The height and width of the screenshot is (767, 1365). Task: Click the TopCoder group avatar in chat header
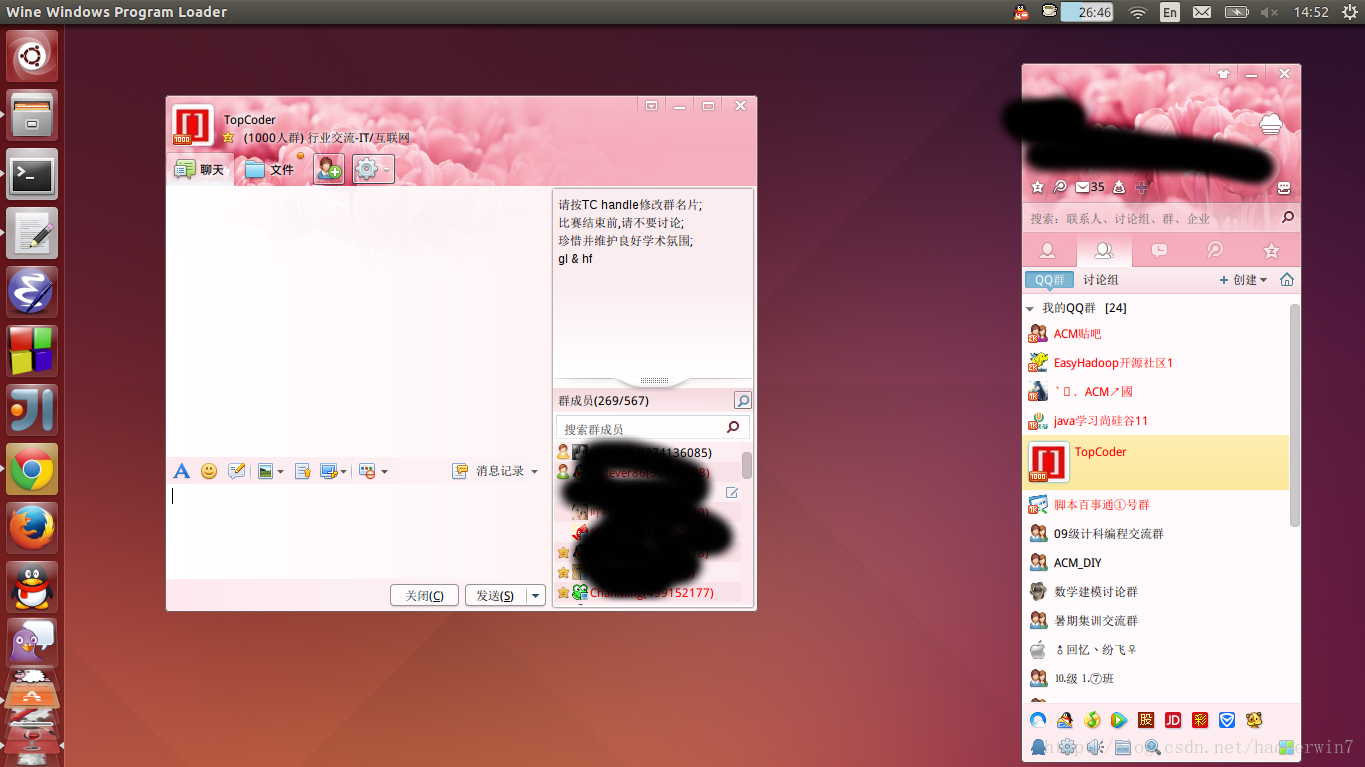192,126
